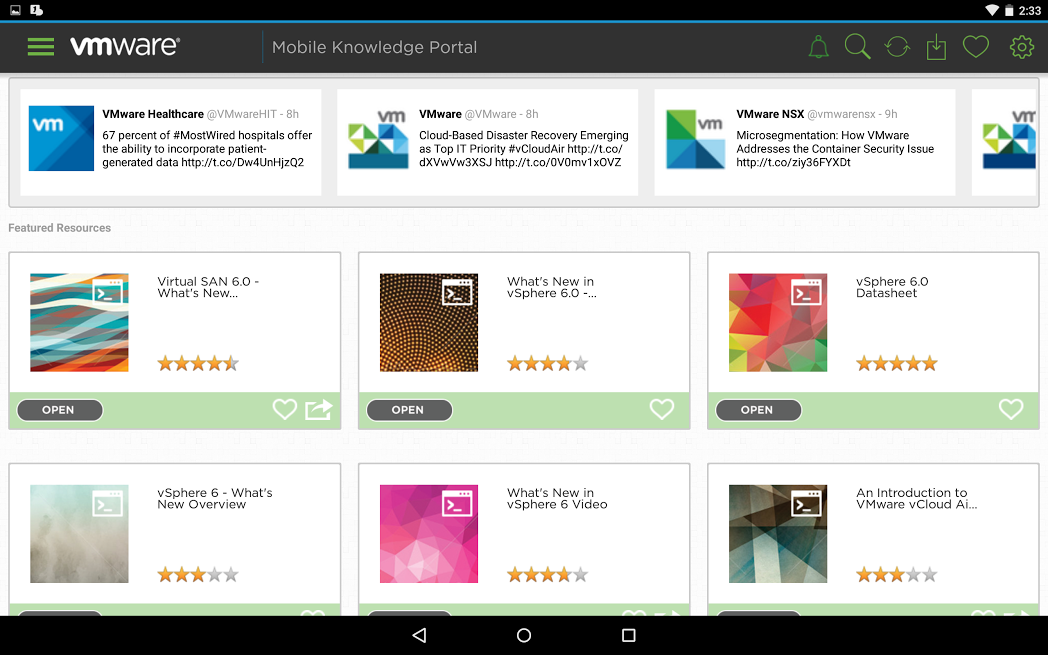Rate vSphere 6.0 Datasheet stars
The height and width of the screenshot is (655, 1048).
click(x=896, y=364)
